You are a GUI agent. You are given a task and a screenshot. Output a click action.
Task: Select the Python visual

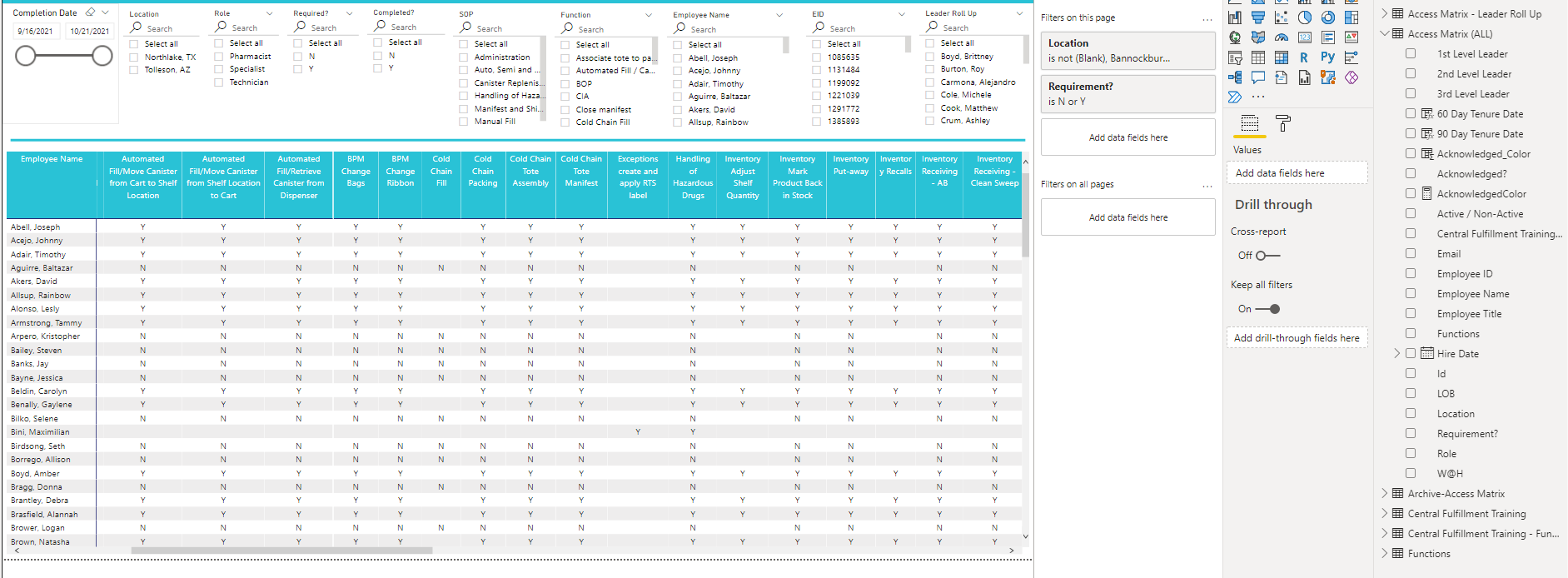[1328, 57]
